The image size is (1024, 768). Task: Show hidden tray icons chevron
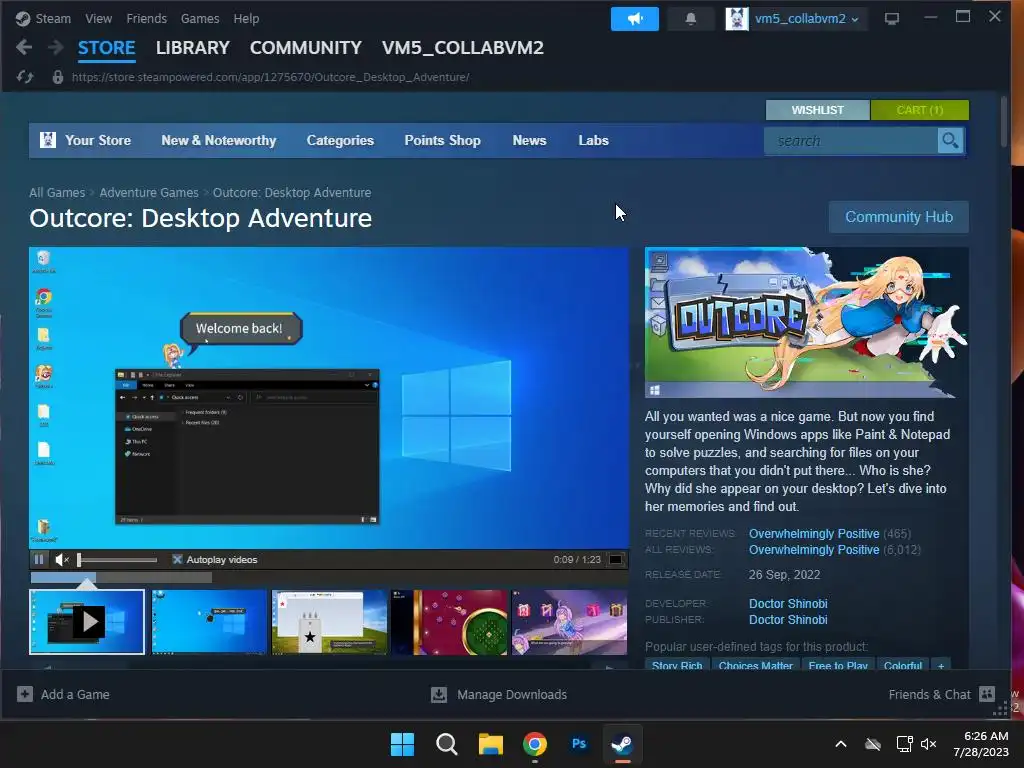[841, 744]
